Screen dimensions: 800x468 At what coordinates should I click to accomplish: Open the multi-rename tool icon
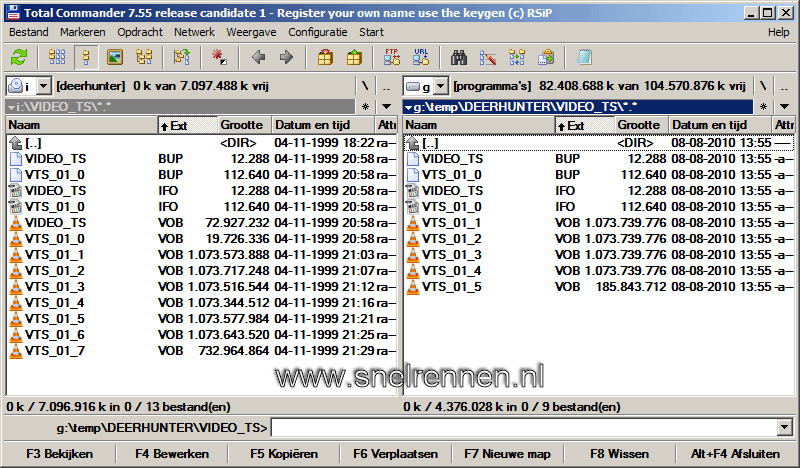tap(488, 57)
